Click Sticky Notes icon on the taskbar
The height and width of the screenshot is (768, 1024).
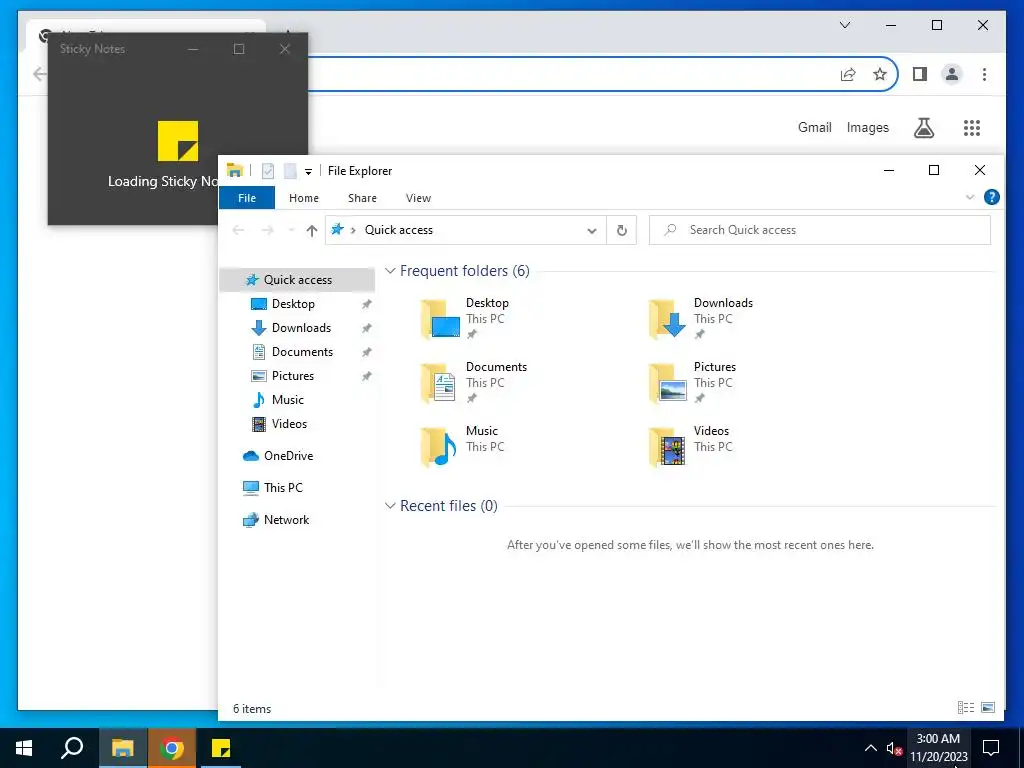[x=221, y=748]
